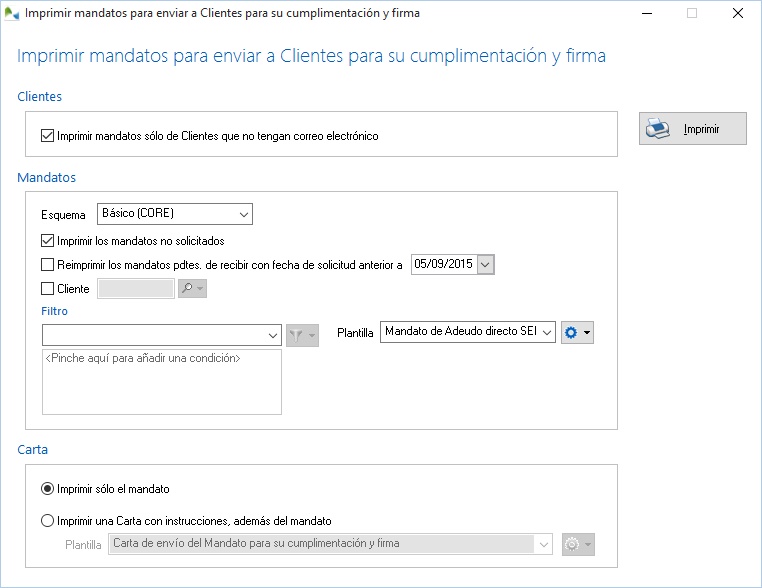The image size is (762, 588).
Task: Expand the Carta de envío template dropdown
Action: coord(543,544)
